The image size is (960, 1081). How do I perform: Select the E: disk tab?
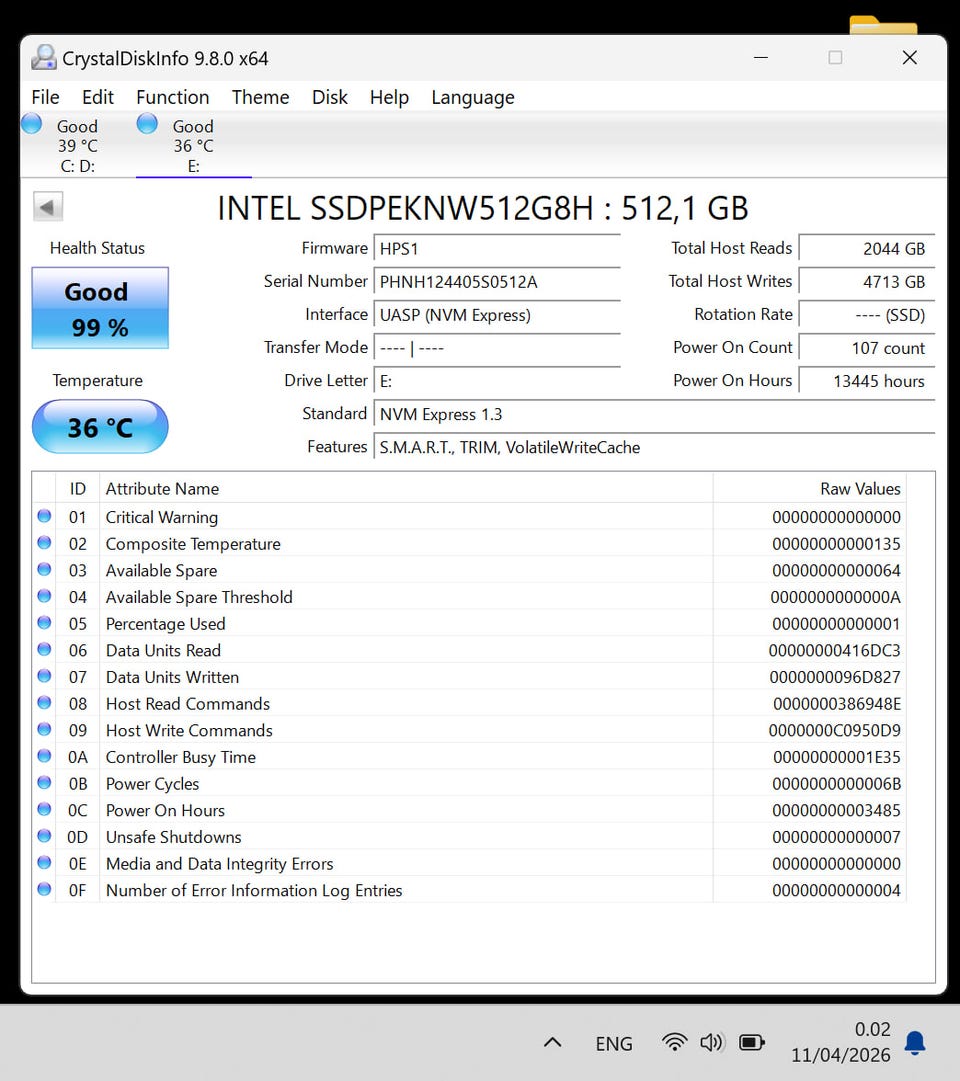tap(192, 146)
